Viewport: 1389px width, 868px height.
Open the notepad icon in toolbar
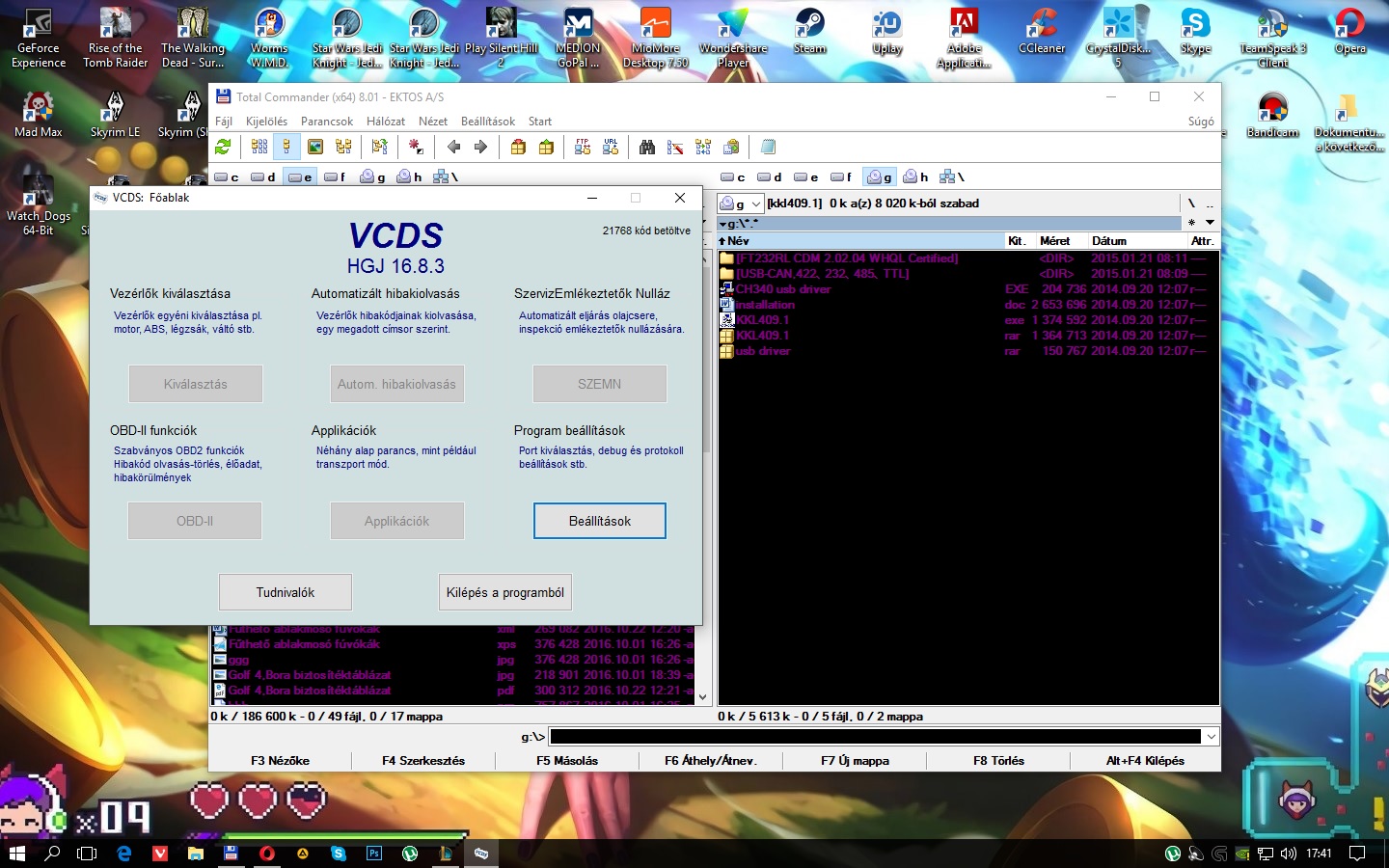point(768,147)
